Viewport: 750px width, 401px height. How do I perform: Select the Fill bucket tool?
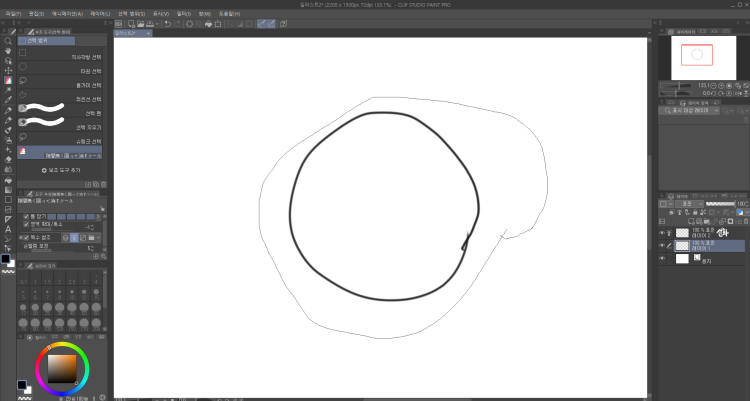pos(8,180)
